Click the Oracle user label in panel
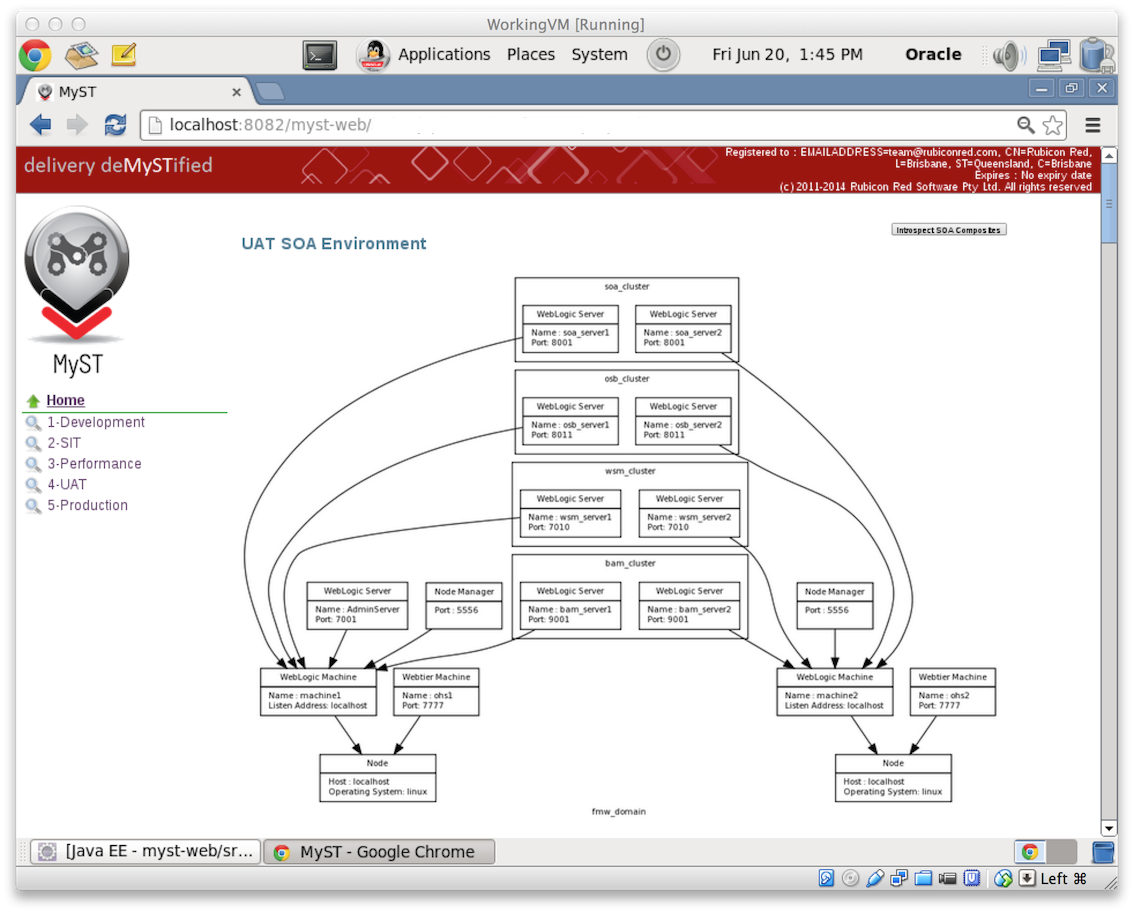1134x913 pixels. [933, 55]
